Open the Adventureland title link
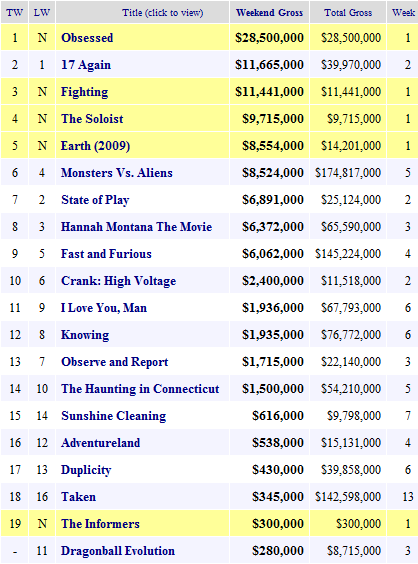 click(x=101, y=443)
